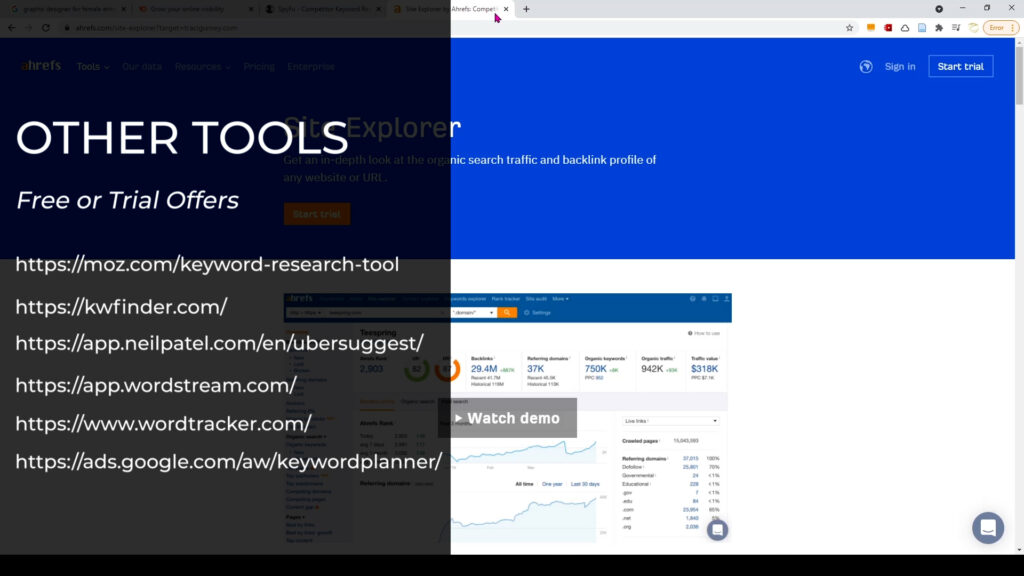Click the browser back arrow

point(11,27)
